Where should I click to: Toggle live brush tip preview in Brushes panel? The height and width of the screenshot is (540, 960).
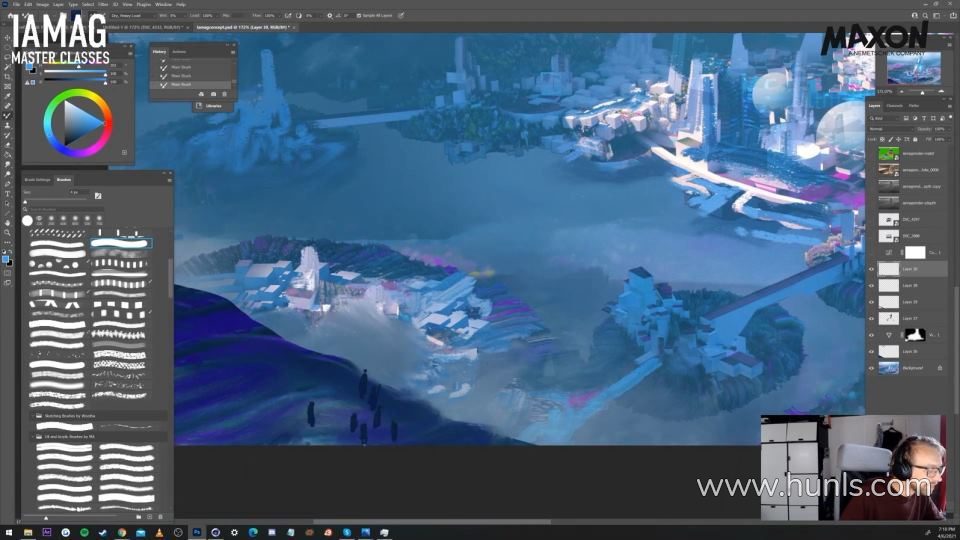pyautogui.click(x=98, y=196)
